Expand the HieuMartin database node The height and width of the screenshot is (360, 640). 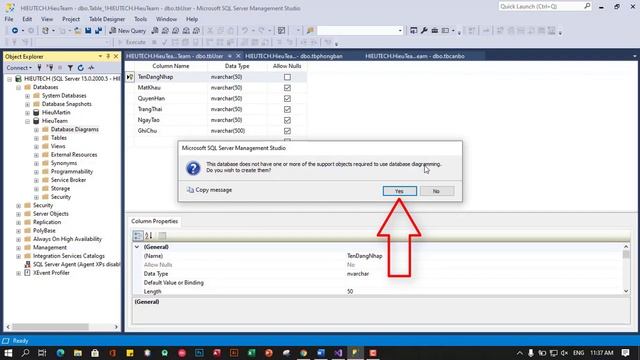coord(27,113)
